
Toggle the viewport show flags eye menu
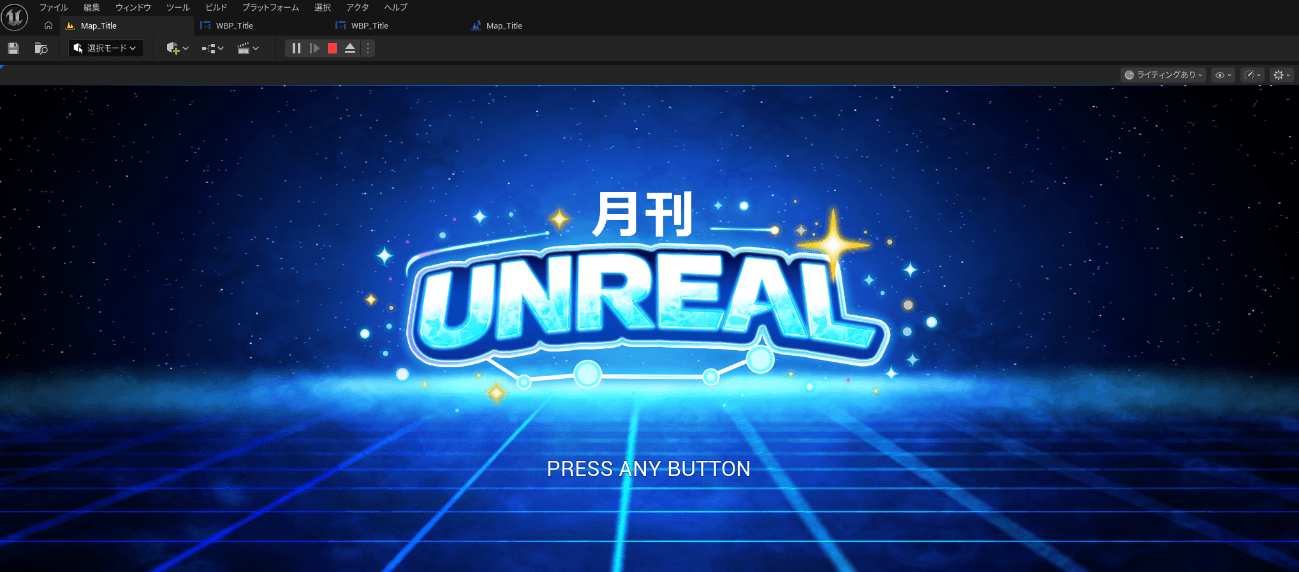[1222, 75]
